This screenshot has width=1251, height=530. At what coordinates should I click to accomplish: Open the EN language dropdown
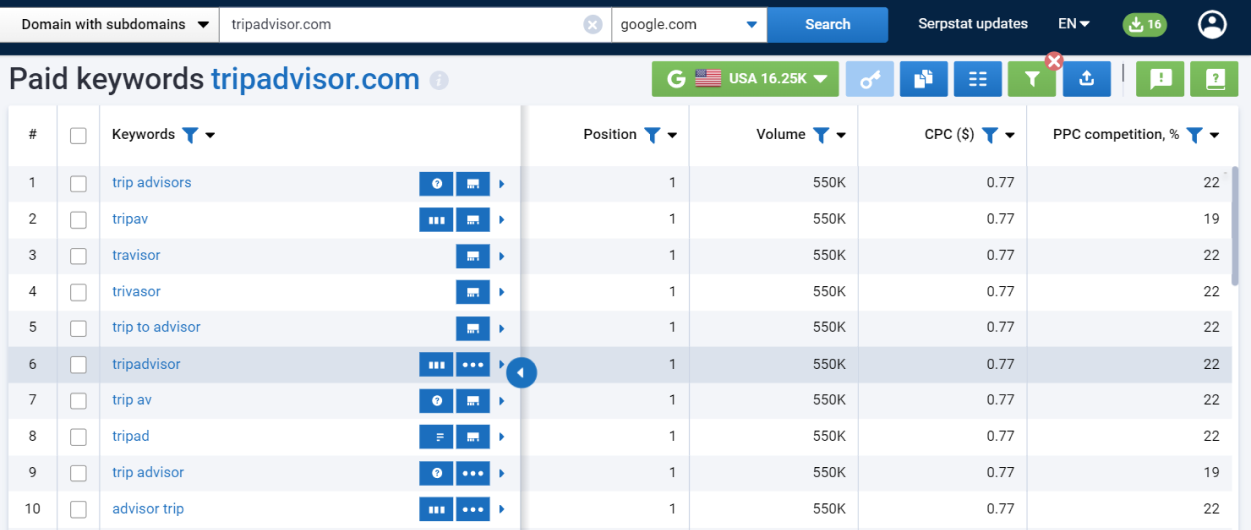(1074, 24)
